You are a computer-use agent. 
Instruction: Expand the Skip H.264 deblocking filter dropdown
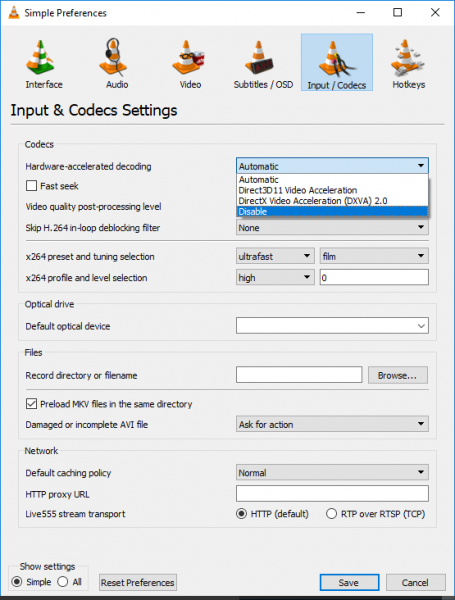(332, 228)
